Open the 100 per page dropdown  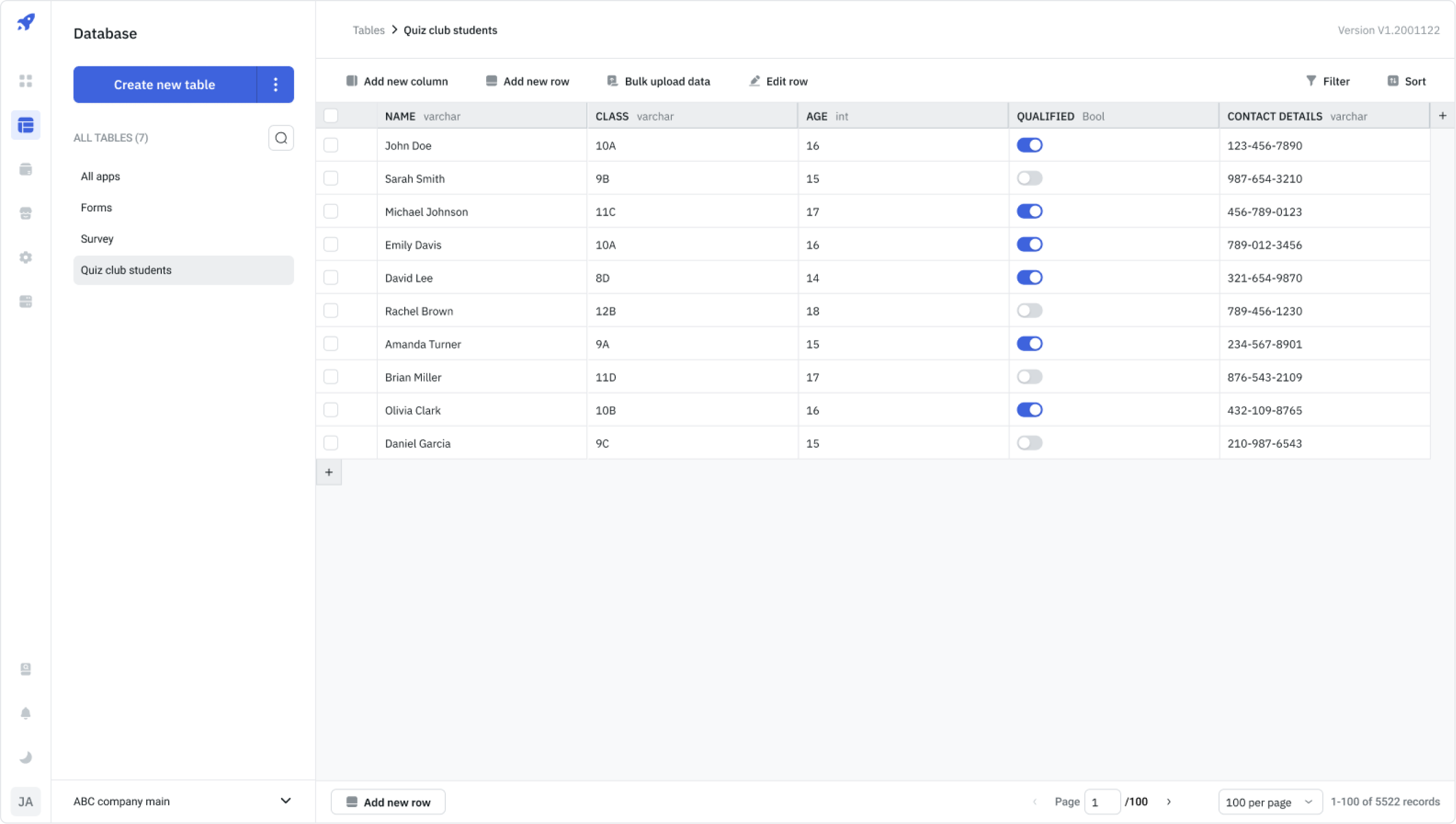pos(1270,801)
